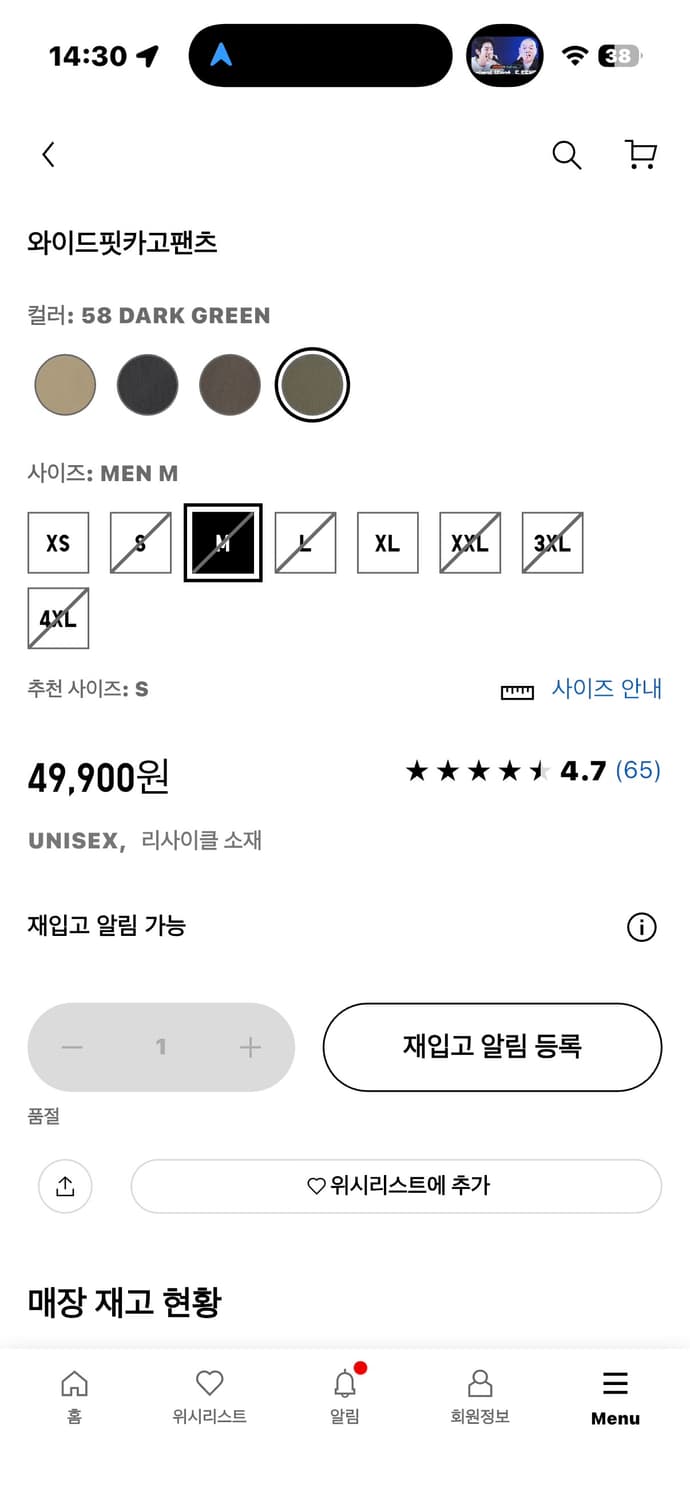
Task: Select size XL
Action: tap(387, 542)
